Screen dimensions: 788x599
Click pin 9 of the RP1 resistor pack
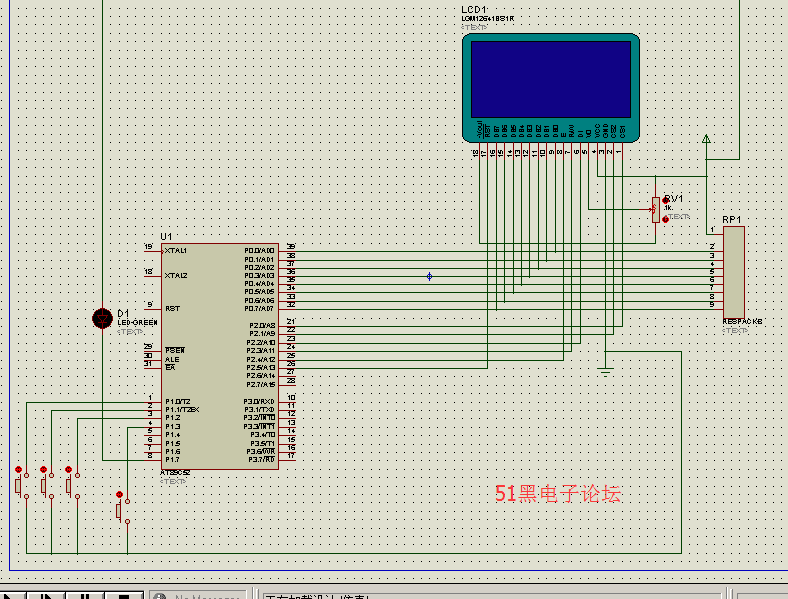click(712, 305)
